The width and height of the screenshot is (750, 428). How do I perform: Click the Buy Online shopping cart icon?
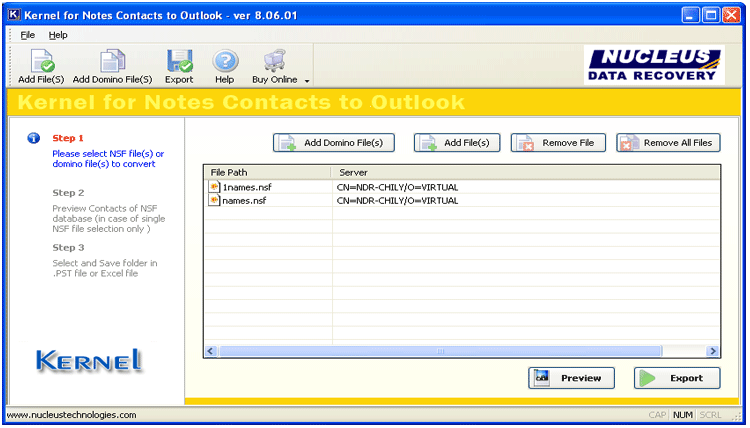pyautogui.click(x=275, y=61)
